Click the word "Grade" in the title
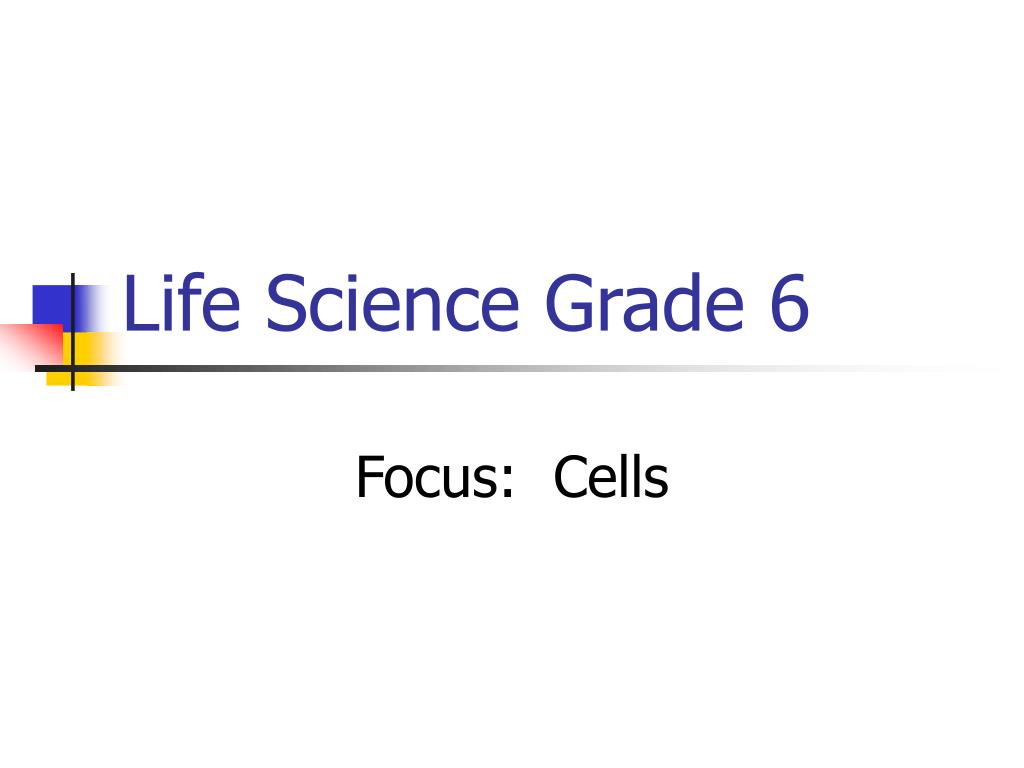Image resolution: width=1024 pixels, height=768 pixels. pos(644,302)
